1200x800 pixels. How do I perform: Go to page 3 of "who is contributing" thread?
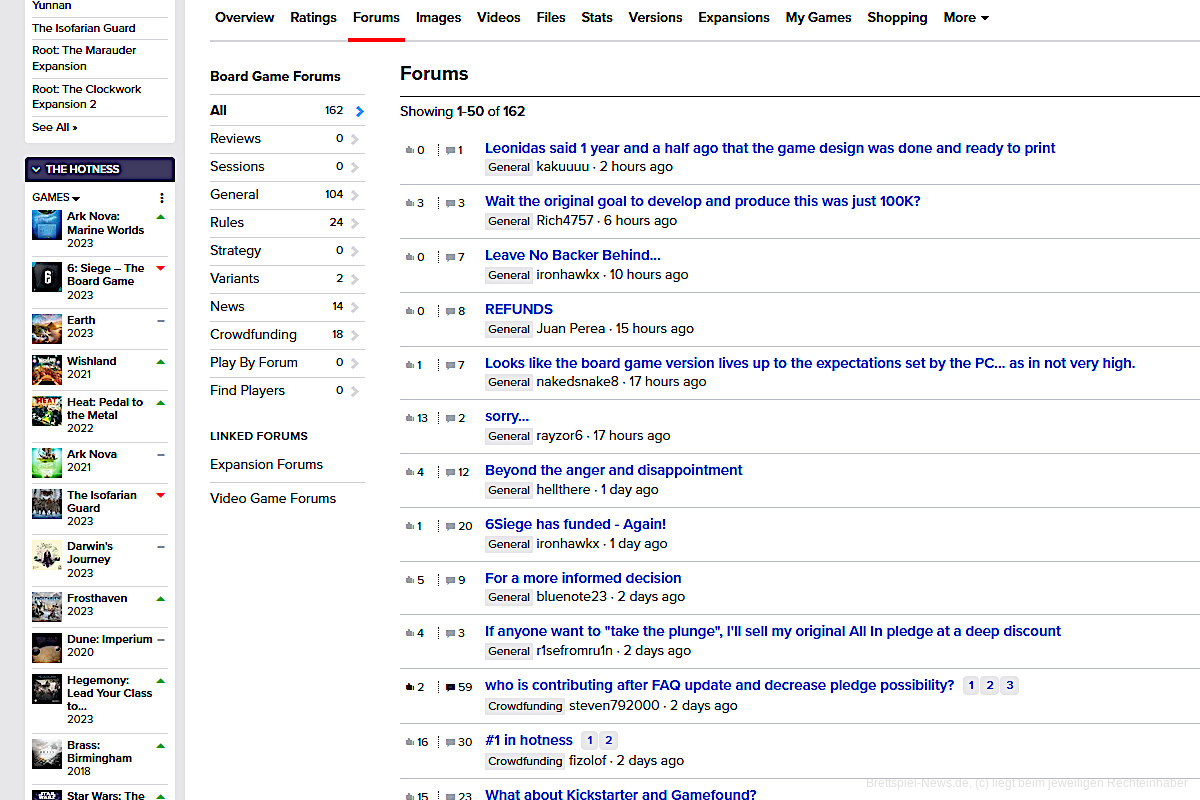click(1009, 686)
